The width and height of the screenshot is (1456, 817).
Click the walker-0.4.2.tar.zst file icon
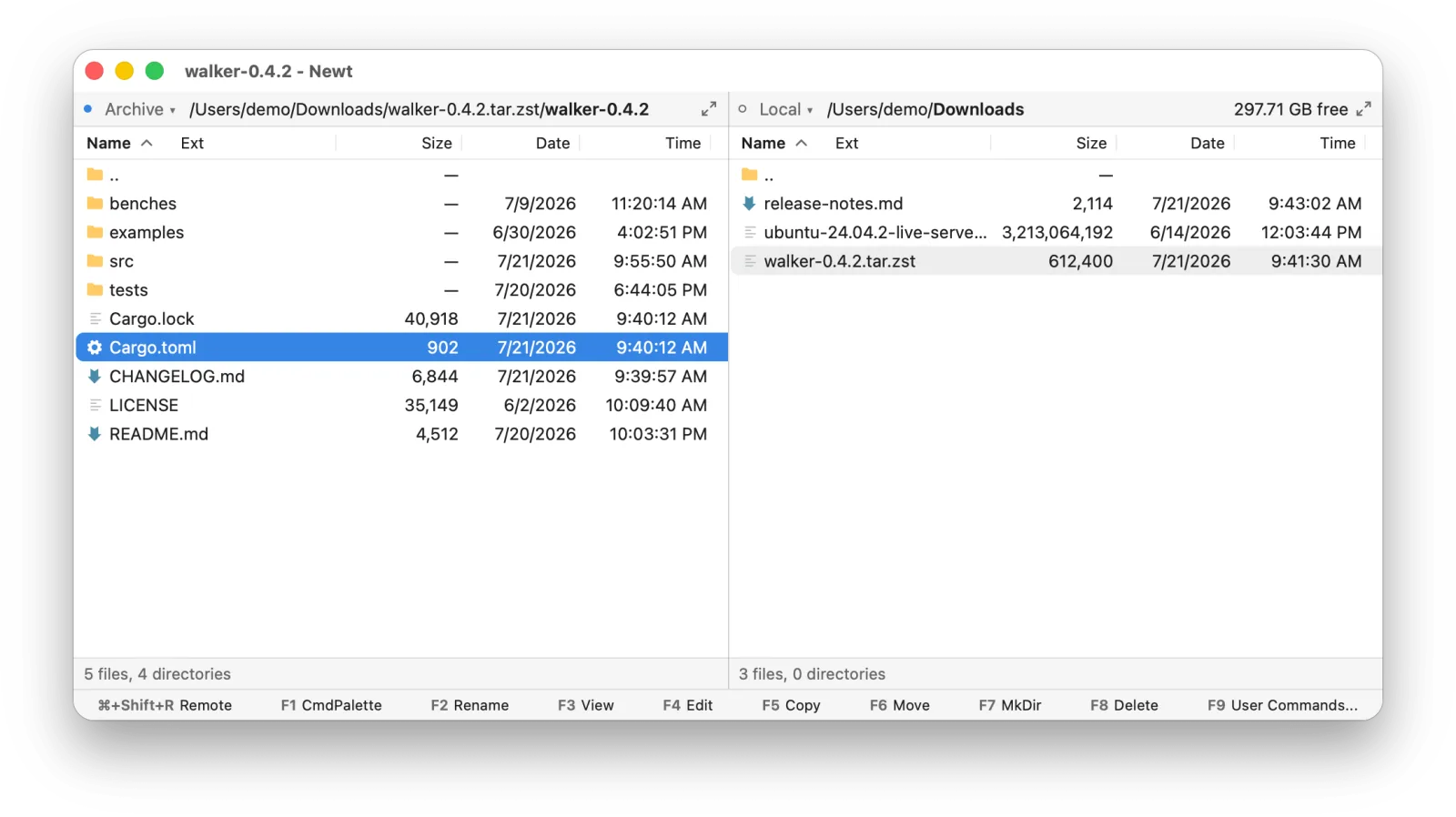[750, 261]
